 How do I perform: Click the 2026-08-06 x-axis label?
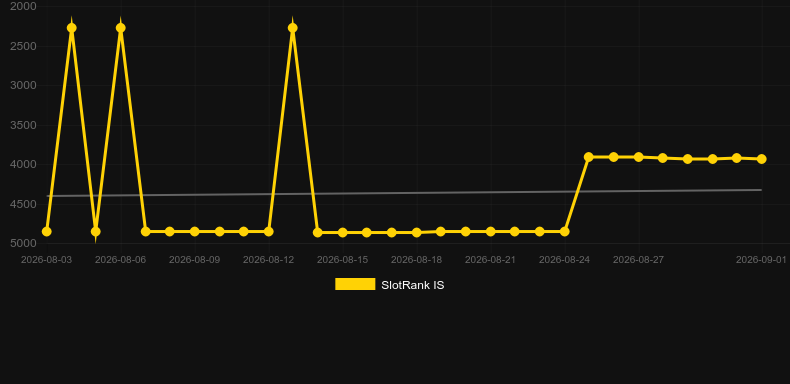pos(120,260)
